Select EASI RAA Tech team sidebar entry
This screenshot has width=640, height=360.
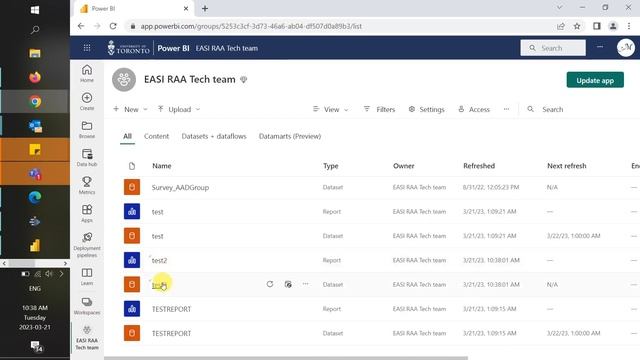87,338
